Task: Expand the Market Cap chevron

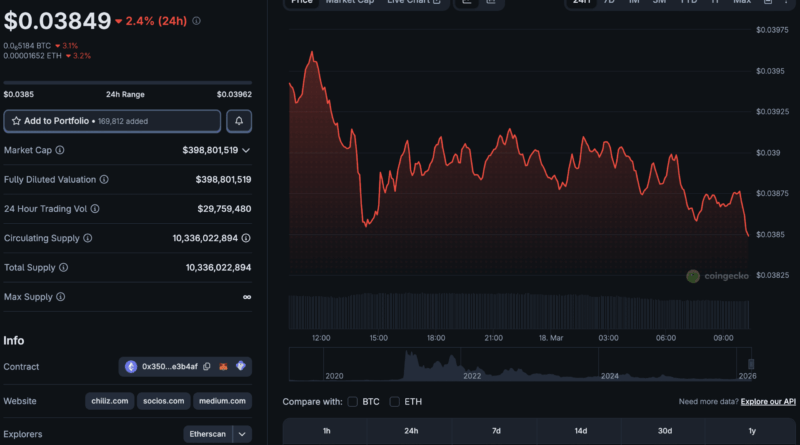Action: pos(246,150)
